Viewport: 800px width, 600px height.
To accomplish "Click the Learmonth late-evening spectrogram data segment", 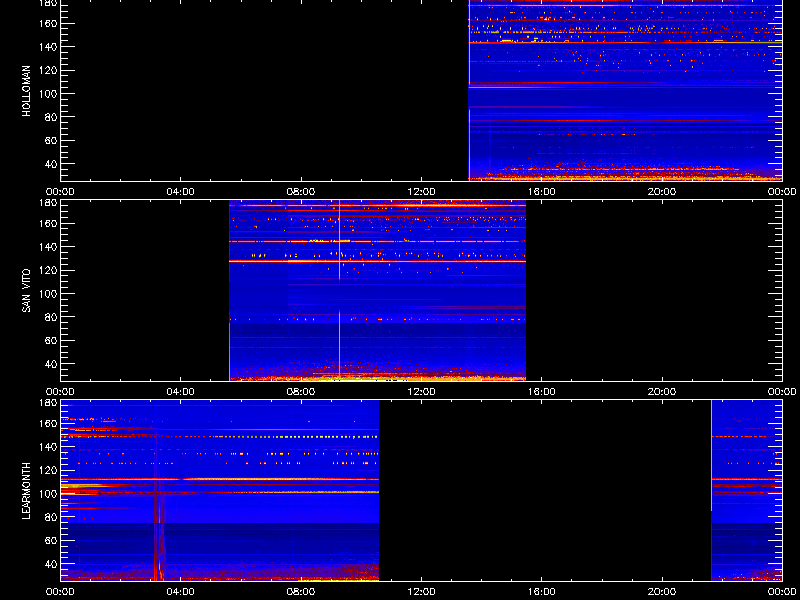I will click(747, 491).
